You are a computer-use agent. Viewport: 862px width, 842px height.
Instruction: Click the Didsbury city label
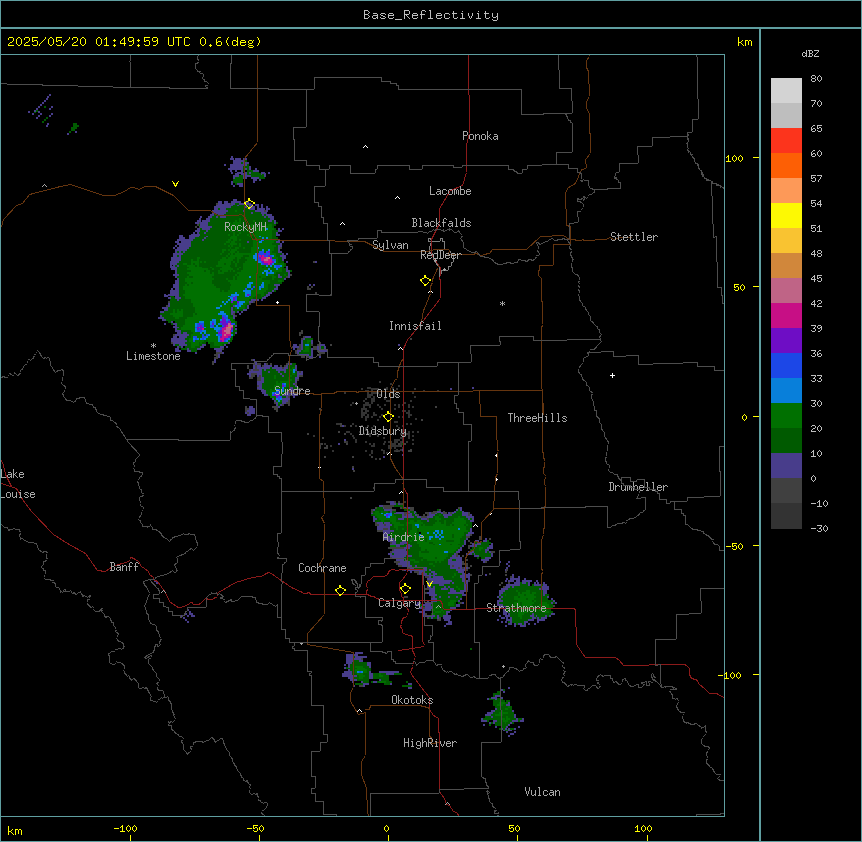coord(383,431)
